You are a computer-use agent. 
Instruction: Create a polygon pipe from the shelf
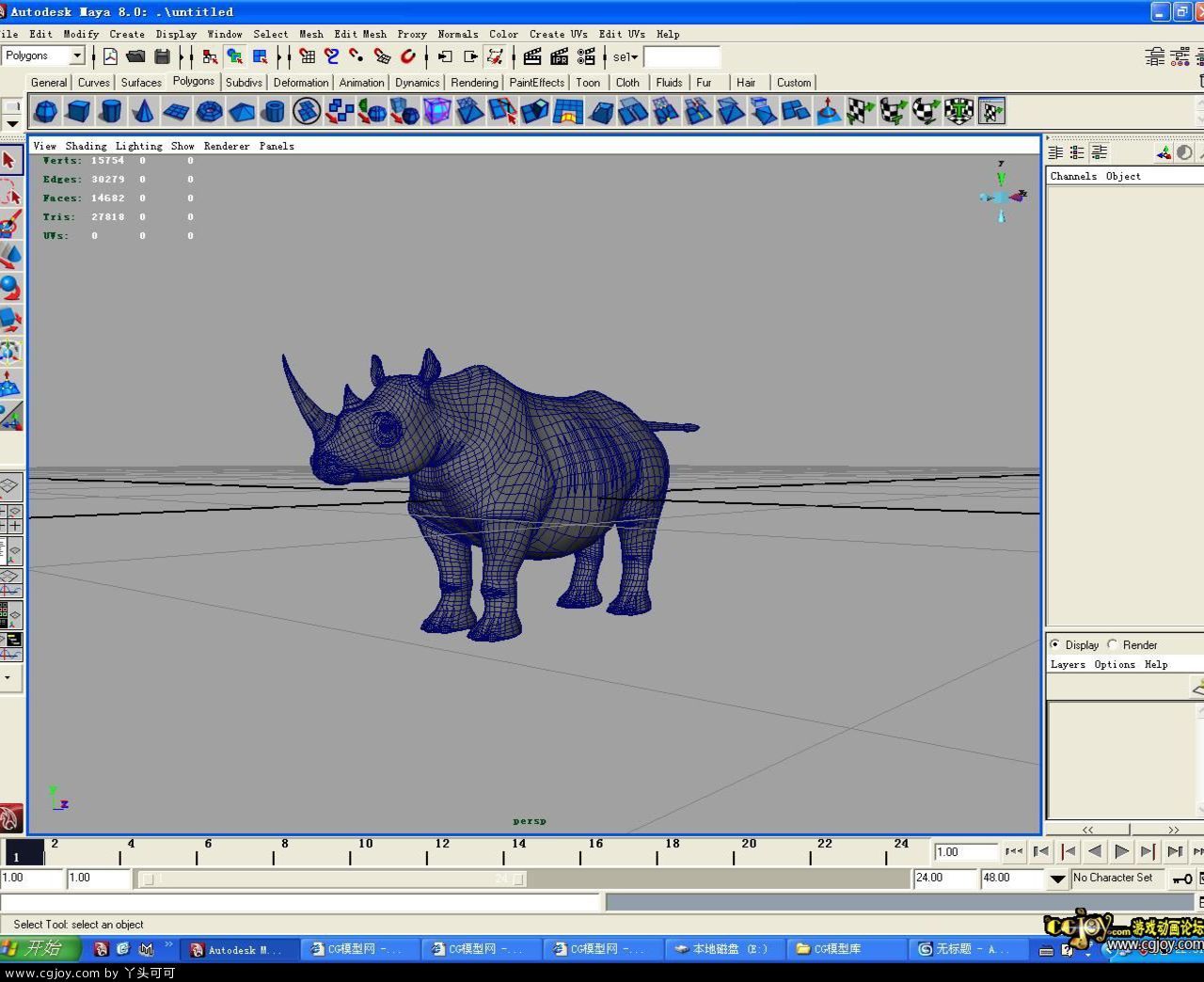pos(274,112)
